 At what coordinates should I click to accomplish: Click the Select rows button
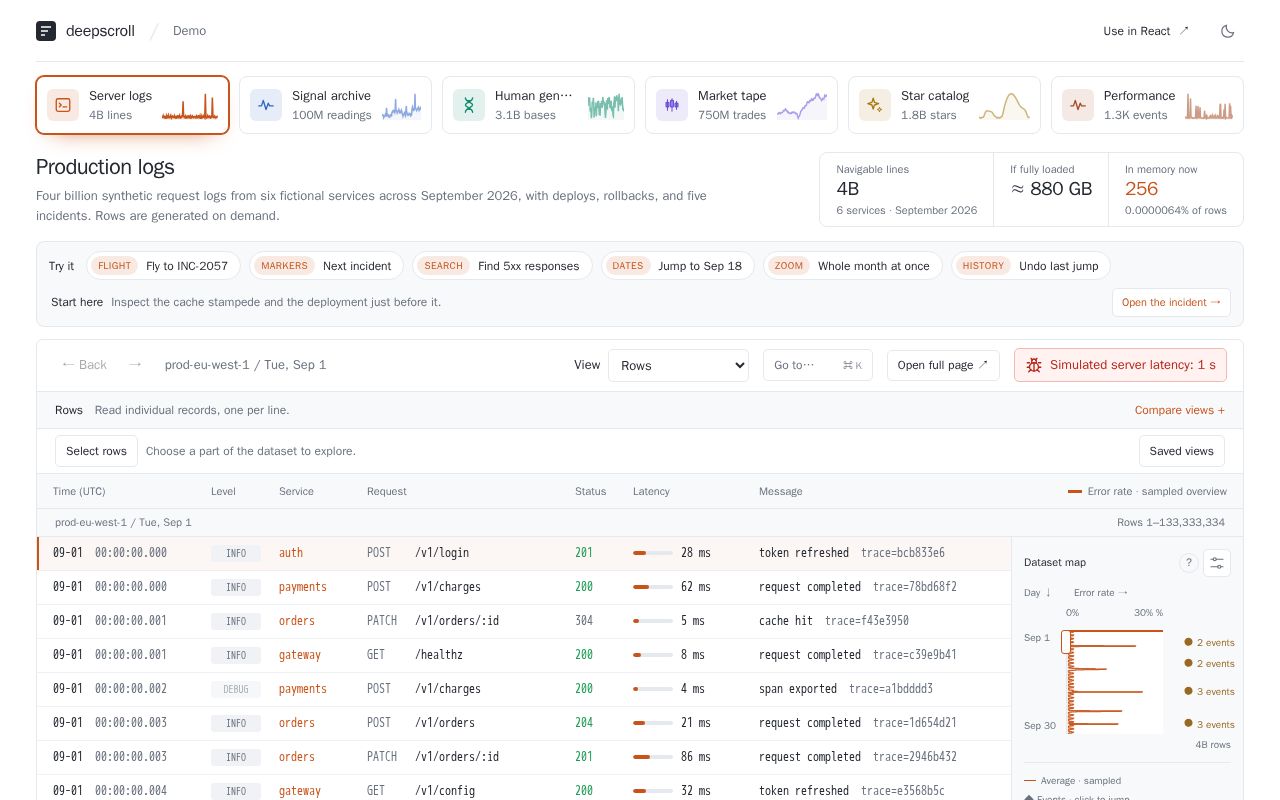[x=96, y=451]
